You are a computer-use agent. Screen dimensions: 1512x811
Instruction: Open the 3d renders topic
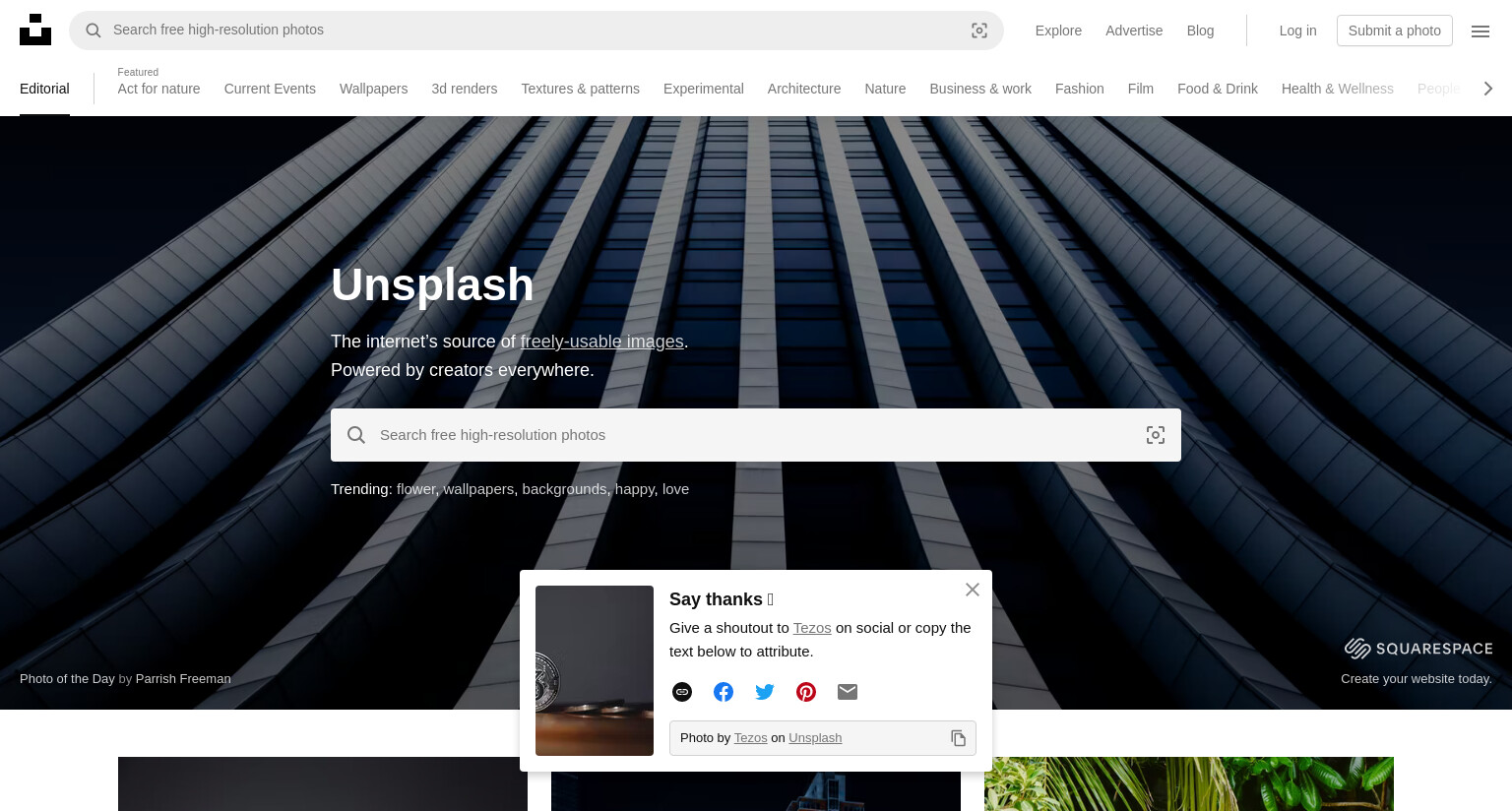tap(464, 89)
